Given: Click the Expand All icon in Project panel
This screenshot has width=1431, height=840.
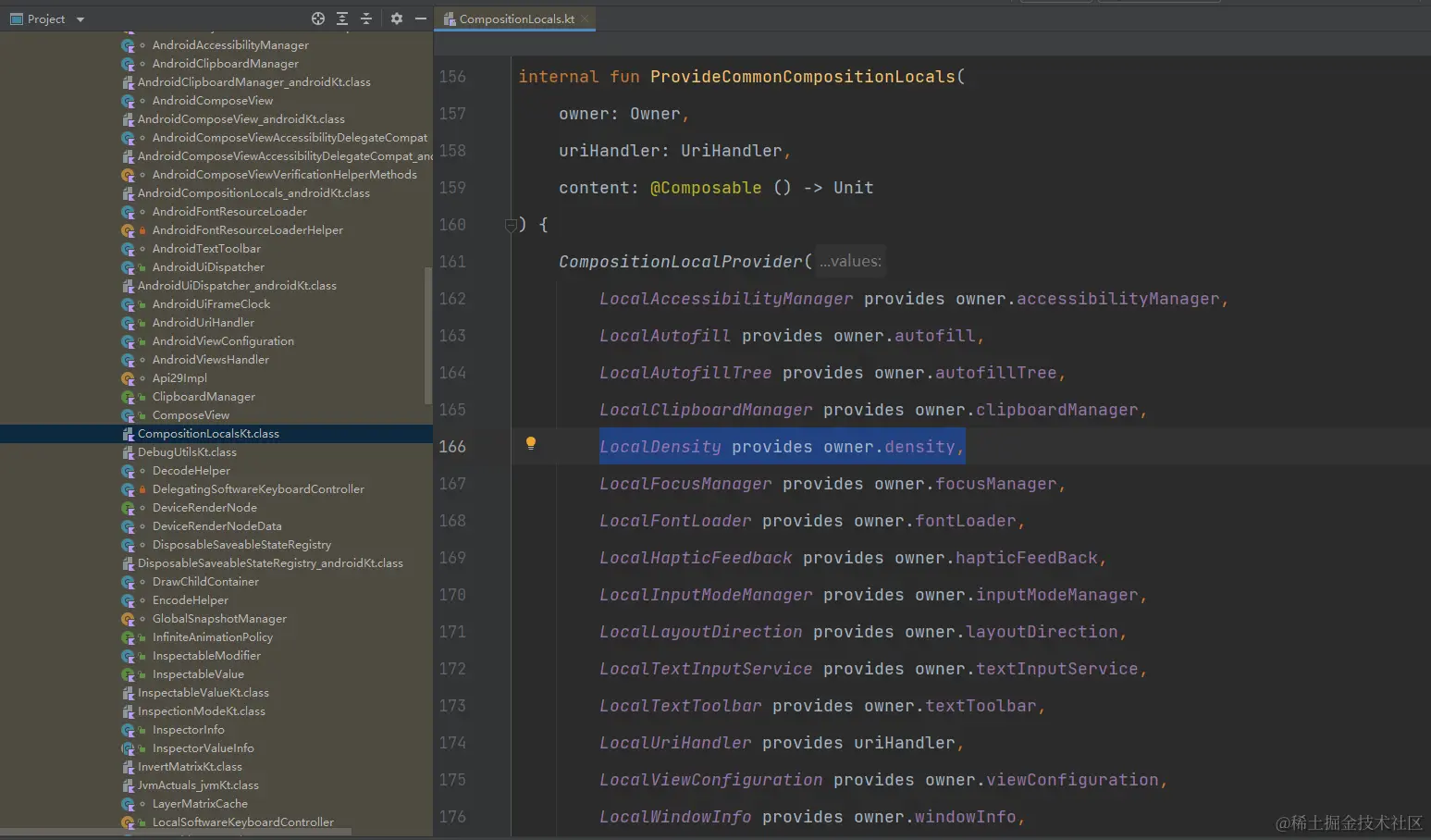Looking at the screenshot, I should [x=342, y=19].
